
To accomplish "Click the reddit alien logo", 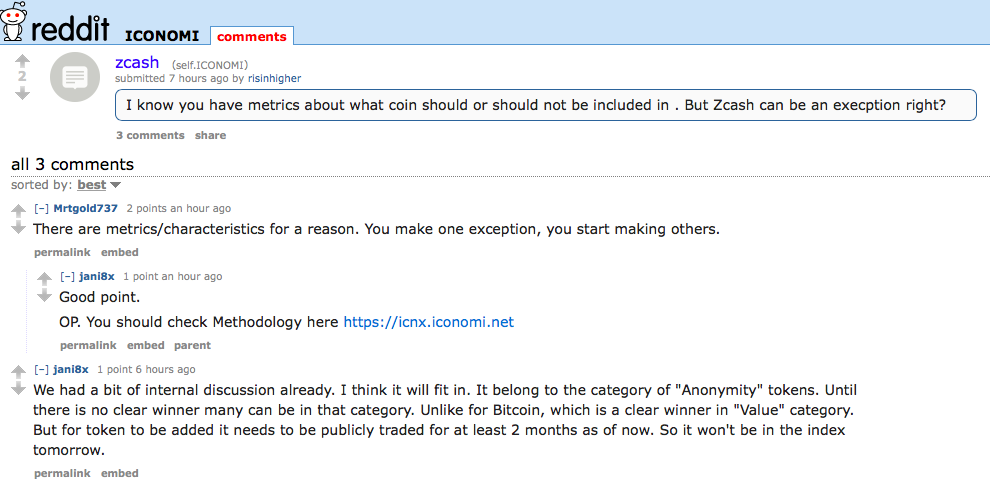I will (14, 21).
